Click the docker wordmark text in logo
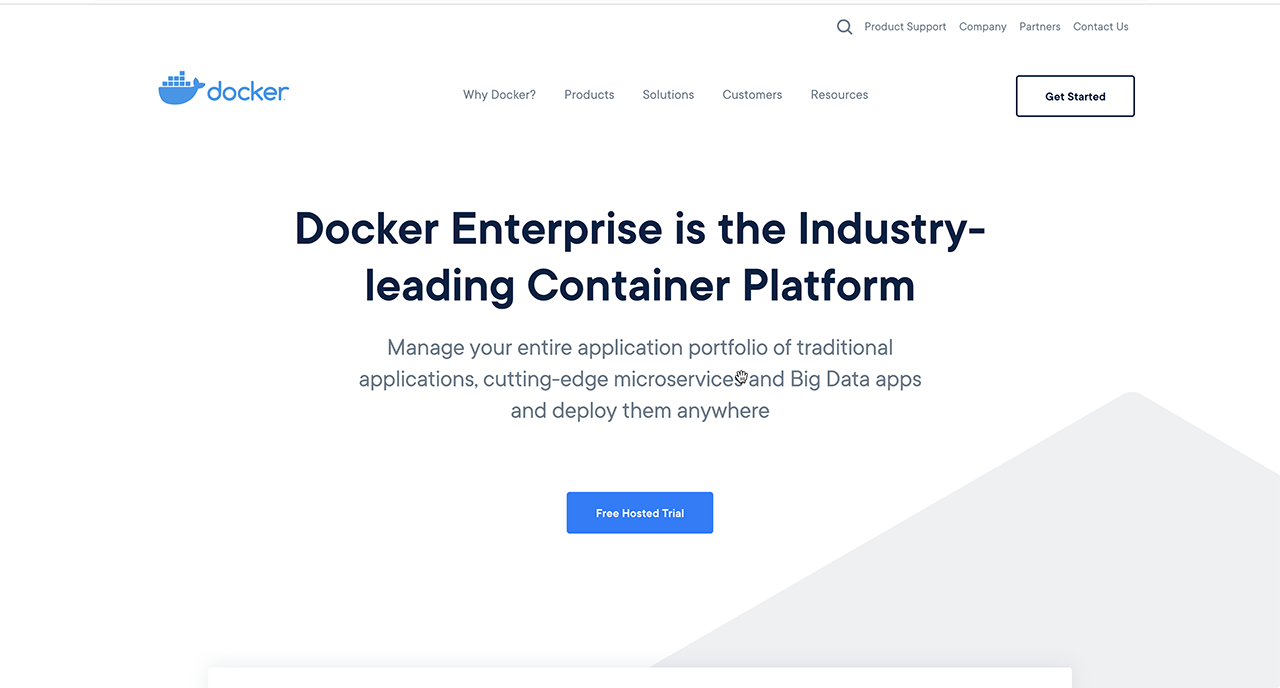The image size is (1280, 688). (x=248, y=92)
